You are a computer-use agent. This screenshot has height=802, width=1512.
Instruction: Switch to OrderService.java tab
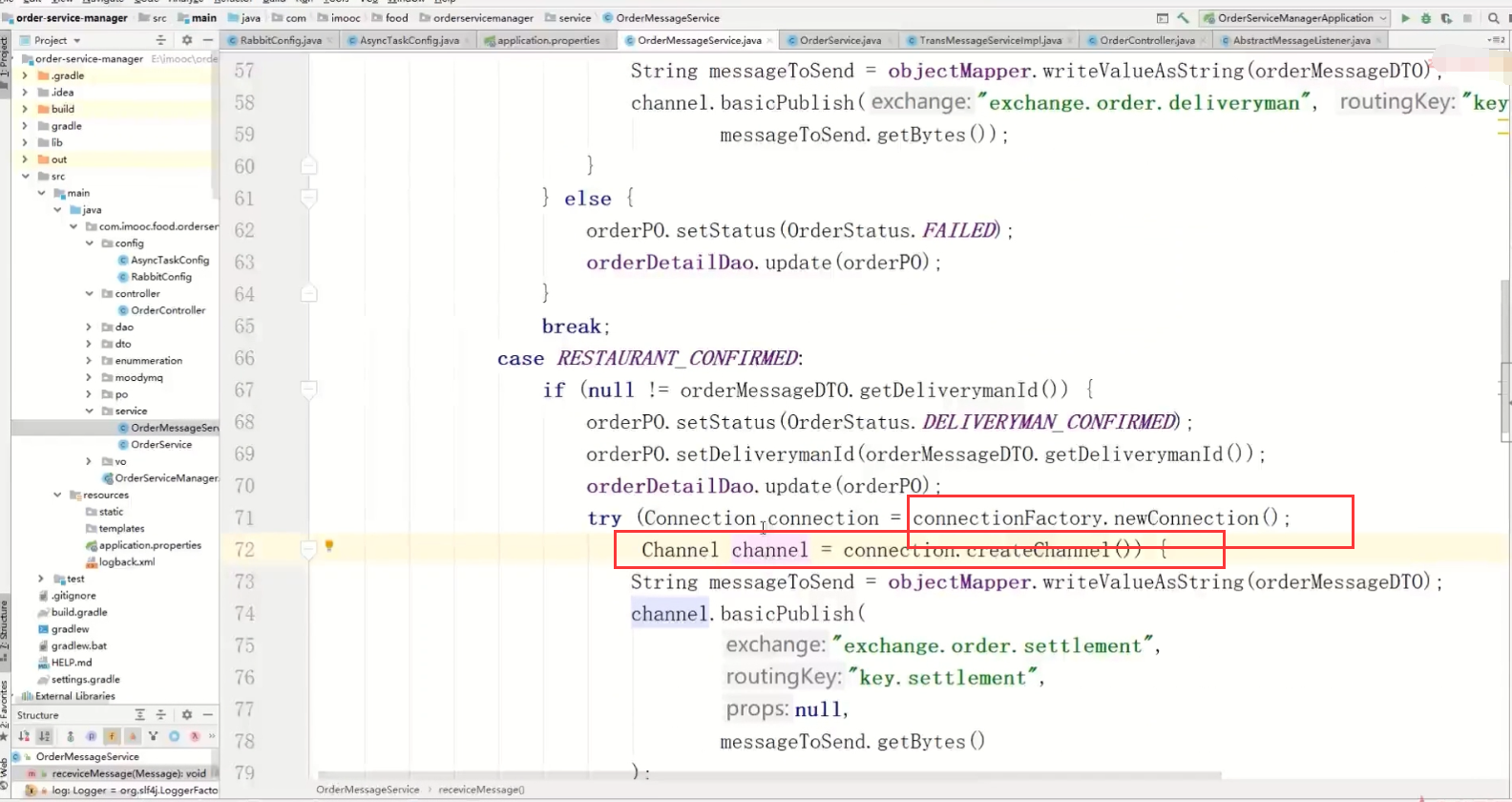tap(840, 40)
